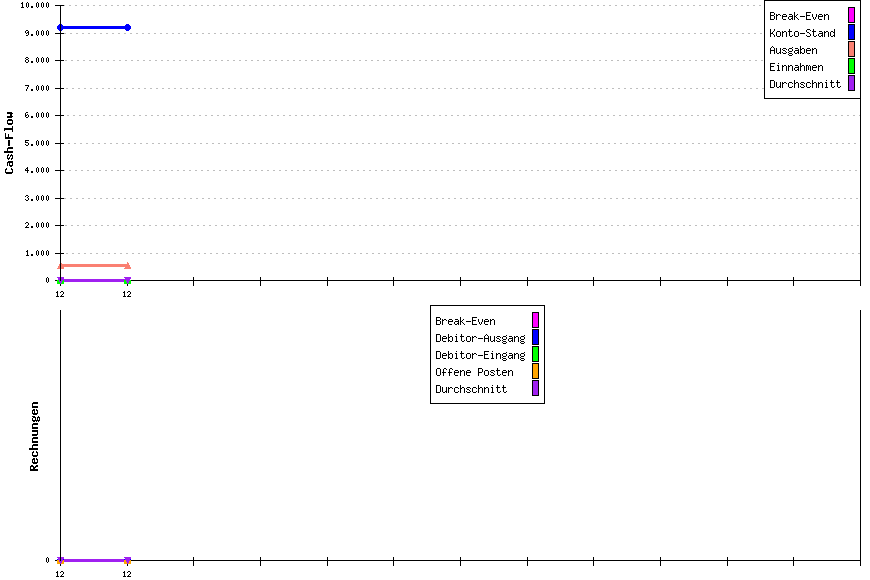Click the salmon Ausgaben line in Cash-Flow chart

point(93,266)
